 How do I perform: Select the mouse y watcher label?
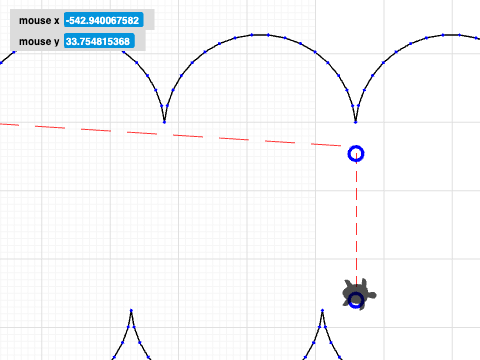(x=39, y=41)
